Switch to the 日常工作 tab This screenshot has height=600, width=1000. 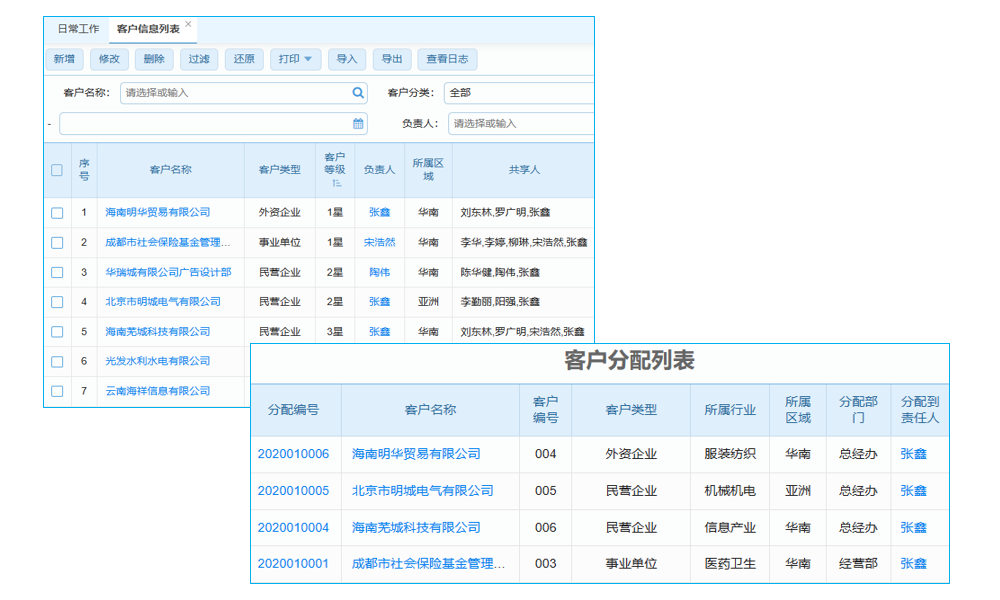(x=78, y=29)
